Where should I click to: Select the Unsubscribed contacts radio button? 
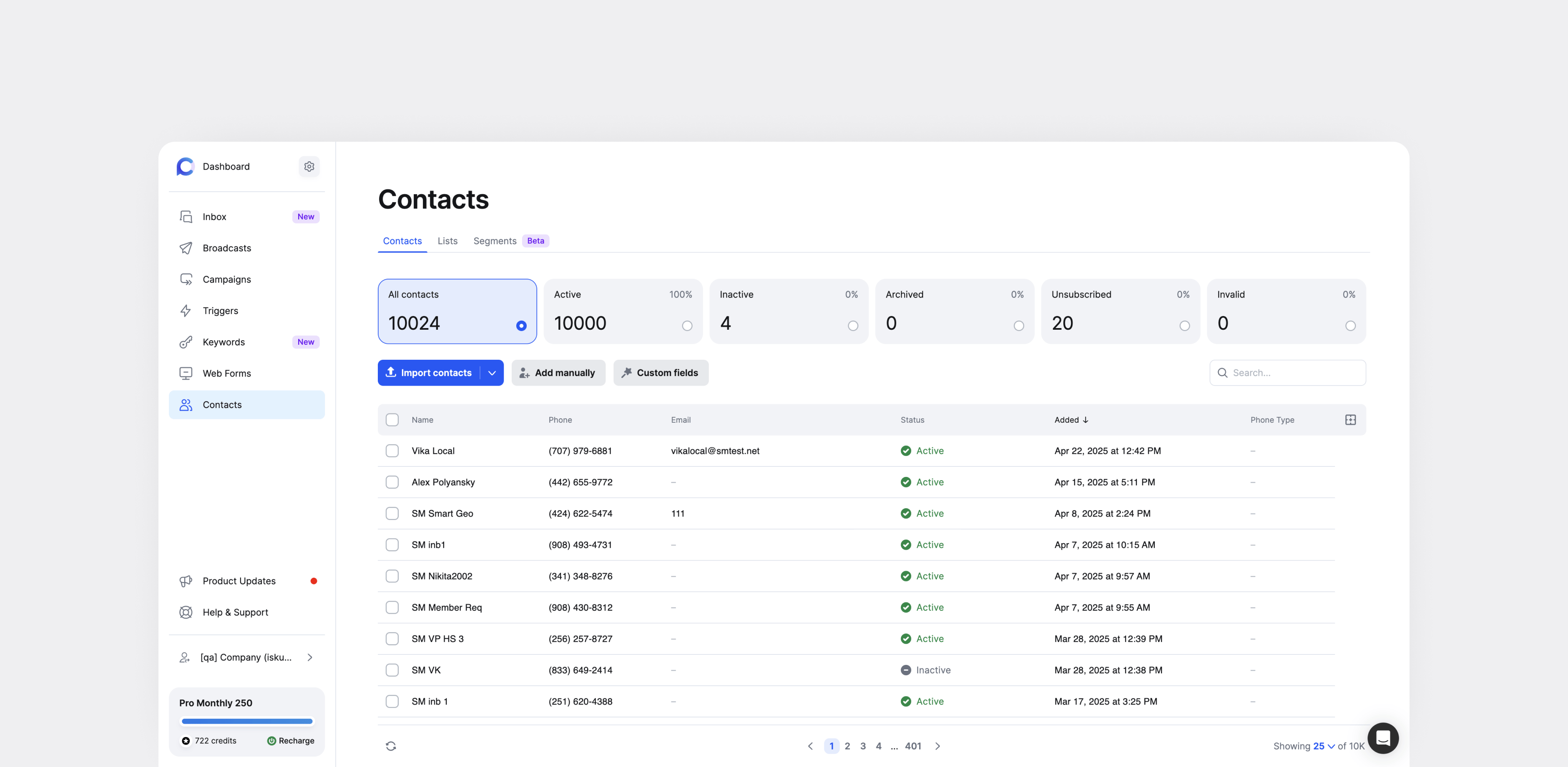tap(1184, 326)
